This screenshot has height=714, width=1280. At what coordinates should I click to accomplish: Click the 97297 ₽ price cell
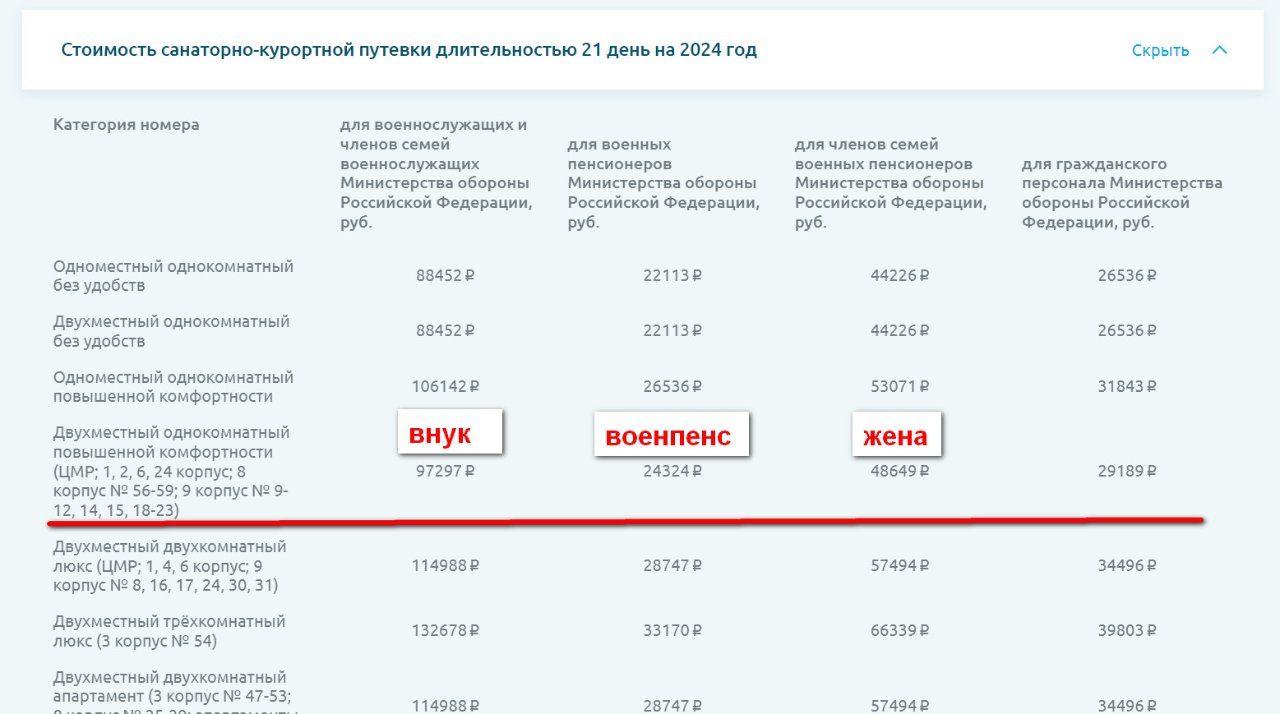445,471
